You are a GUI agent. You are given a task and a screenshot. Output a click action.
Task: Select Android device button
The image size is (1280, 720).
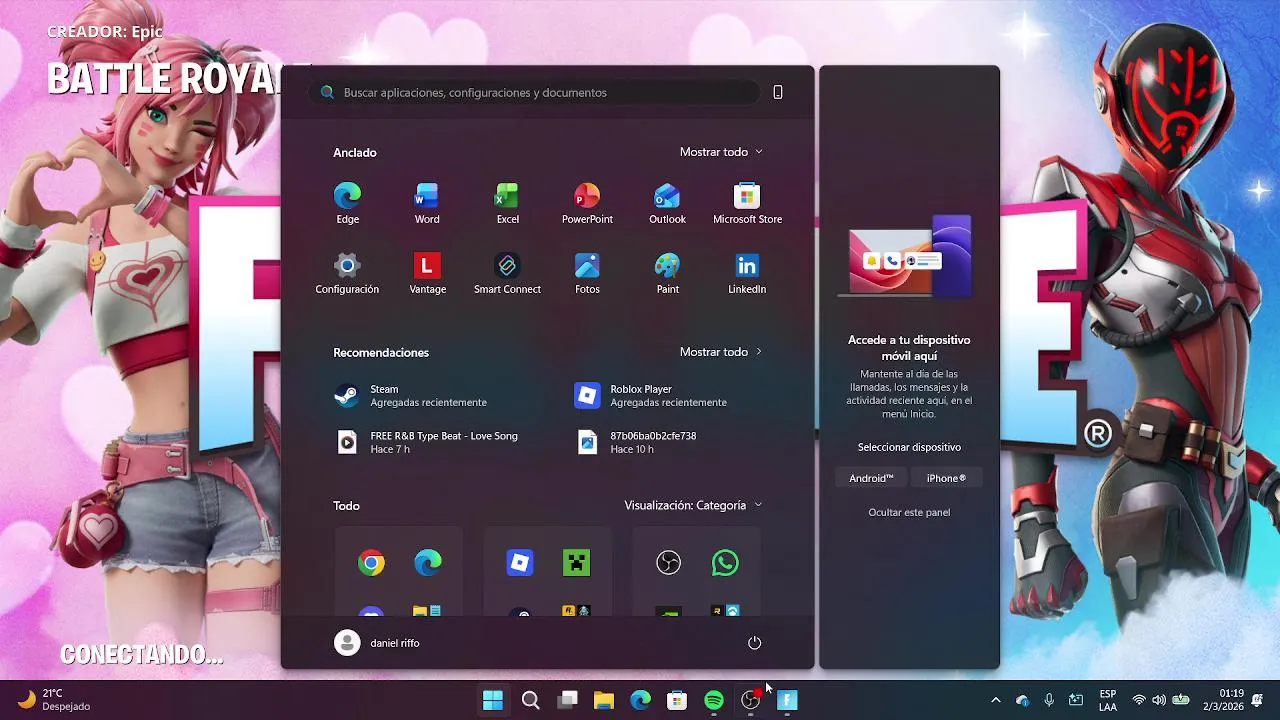871,478
